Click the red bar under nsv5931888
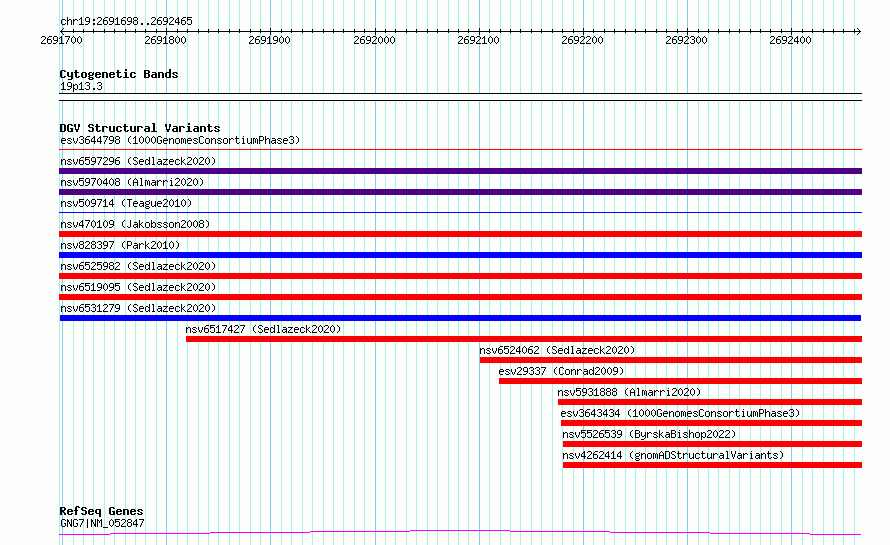This screenshot has width=890, height=545. [710, 402]
